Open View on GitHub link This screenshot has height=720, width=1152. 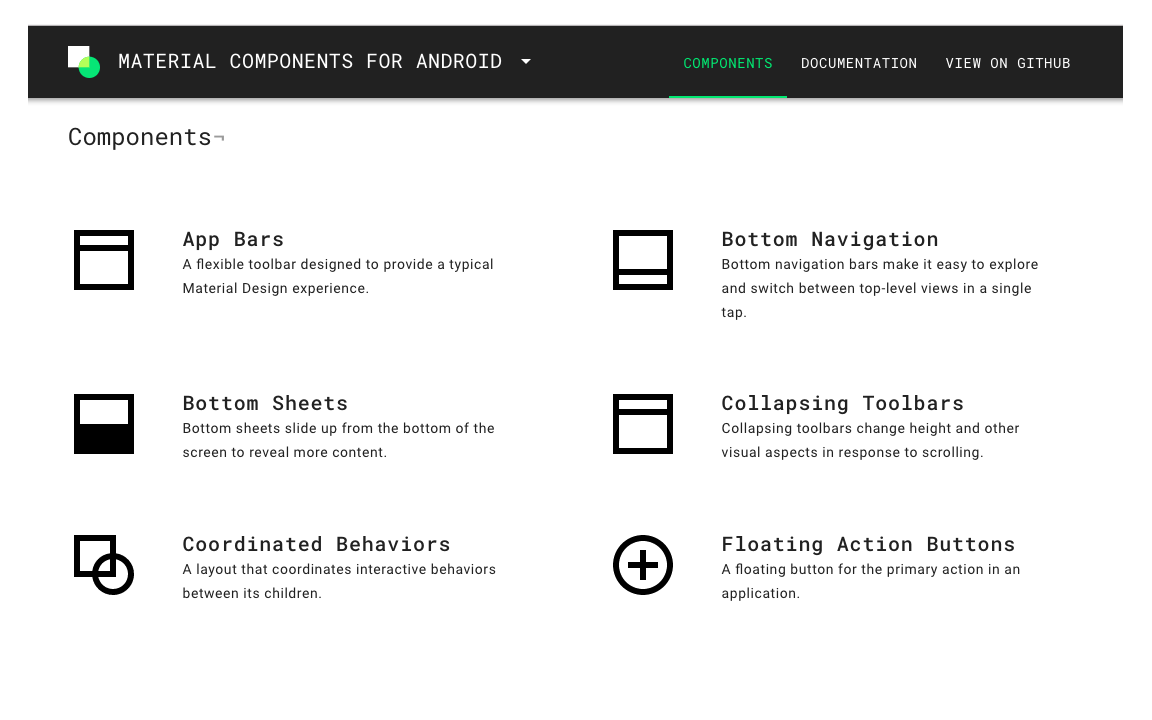pos(1007,63)
